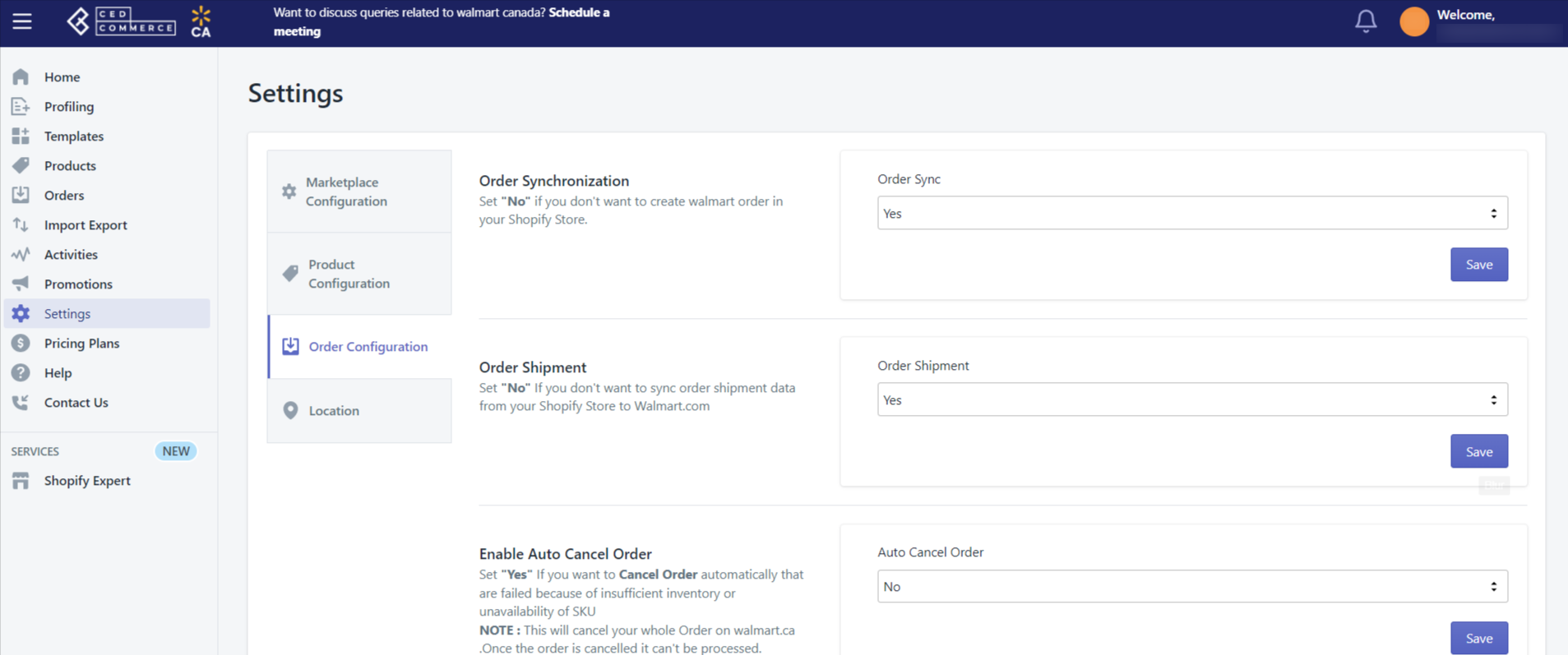Save the Order Sync setting
Image resolution: width=1568 pixels, height=655 pixels.
pyautogui.click(x=1478, y=264)
